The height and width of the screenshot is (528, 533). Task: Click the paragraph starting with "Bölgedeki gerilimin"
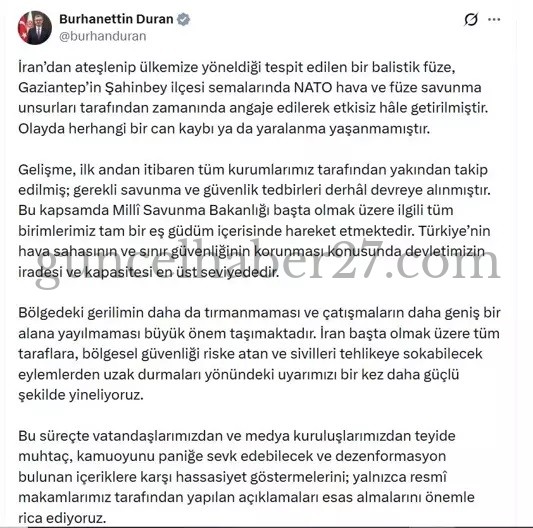click(x=259, y=354)
